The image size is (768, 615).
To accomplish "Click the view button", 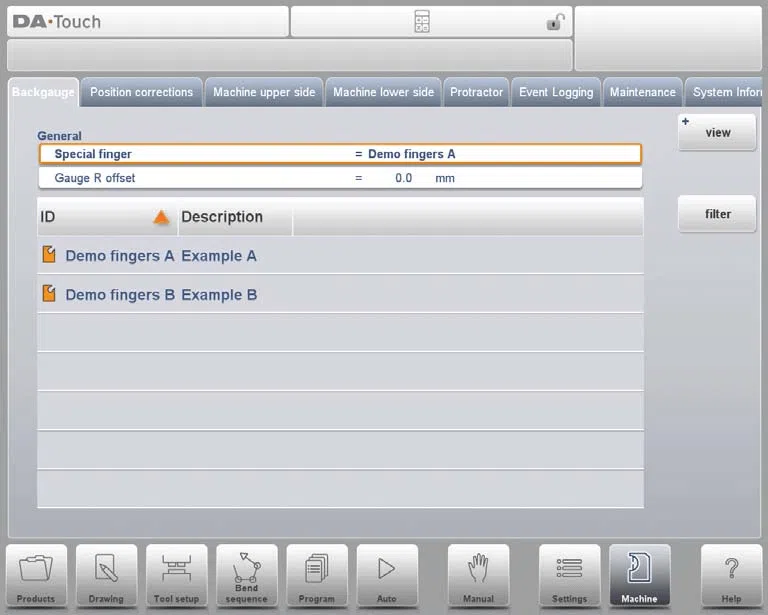I will [x=717, y=132].
